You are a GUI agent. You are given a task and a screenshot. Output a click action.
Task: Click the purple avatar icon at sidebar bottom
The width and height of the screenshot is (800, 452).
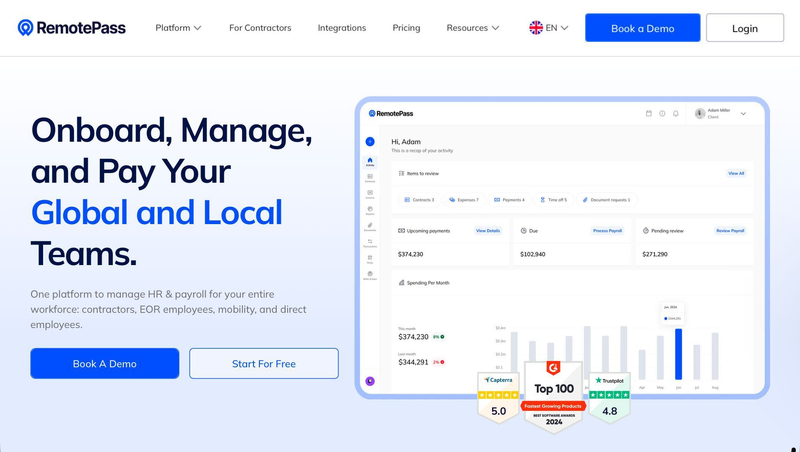pos(370,381)
